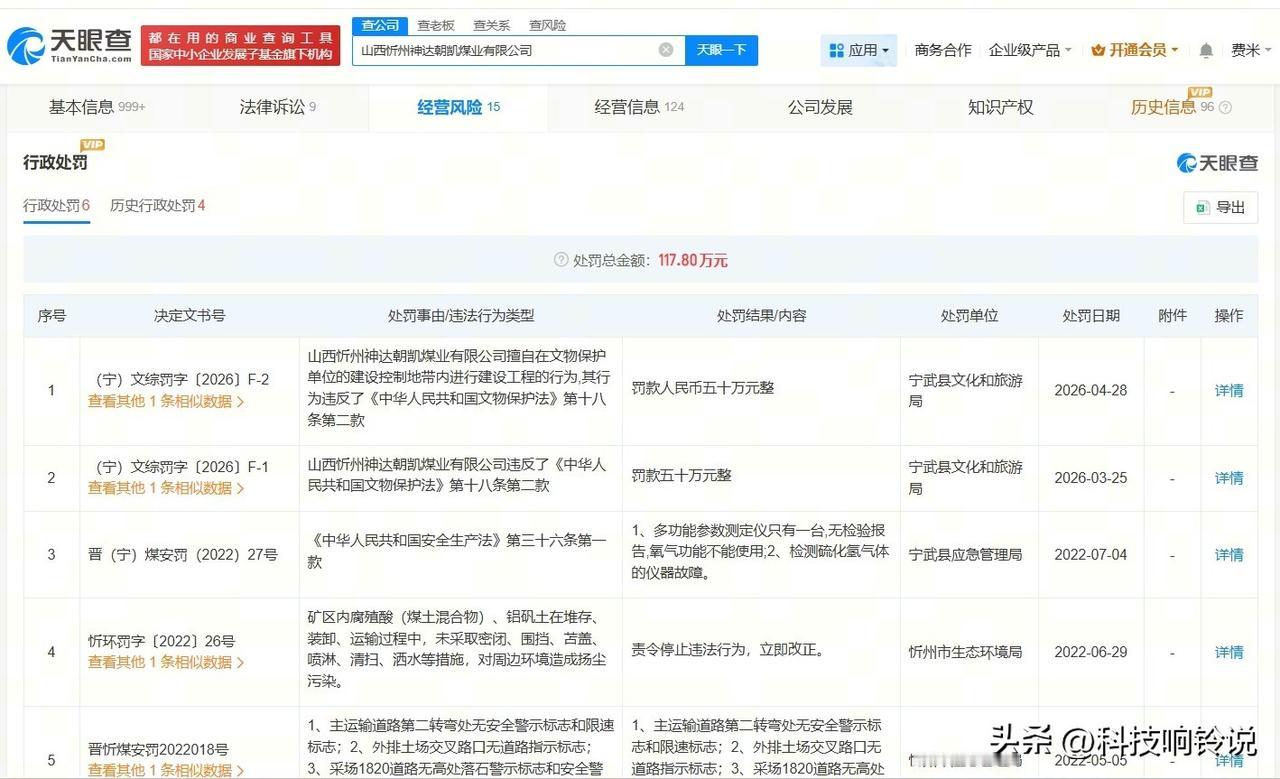Viewport: 1280px width, 779px height.
Task: Open the 知识产权 tab
Action: pos(1000,107)
